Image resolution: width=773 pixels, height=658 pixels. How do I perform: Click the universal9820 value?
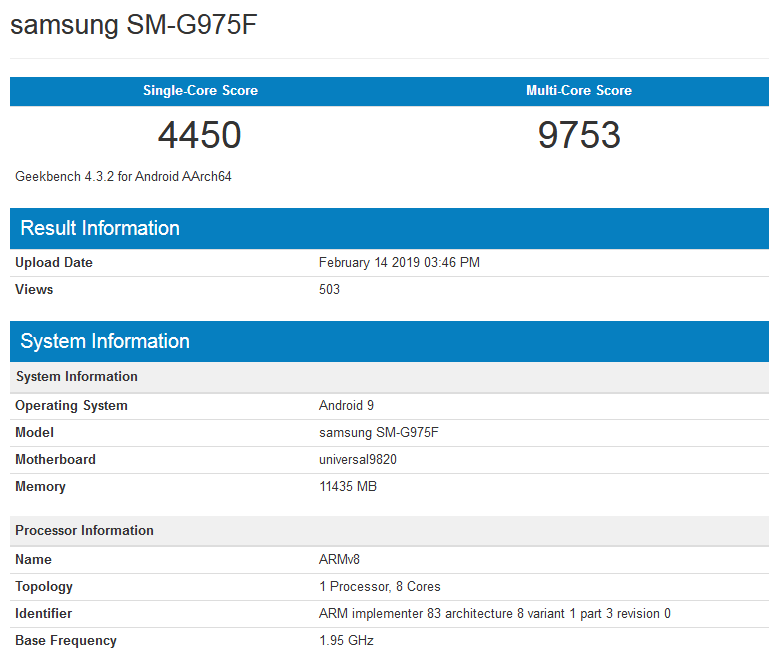coord(358,459)
